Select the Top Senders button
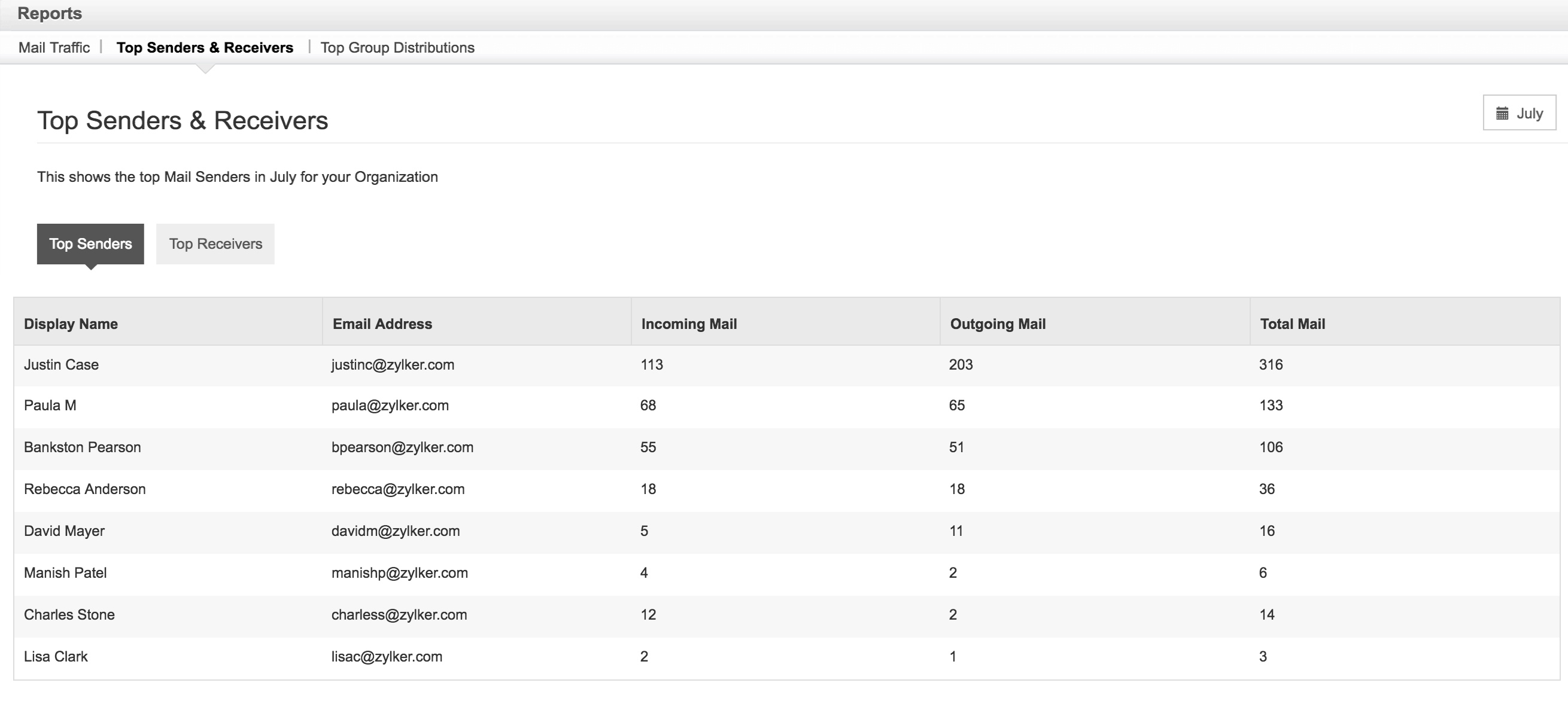 click(90, 243)
